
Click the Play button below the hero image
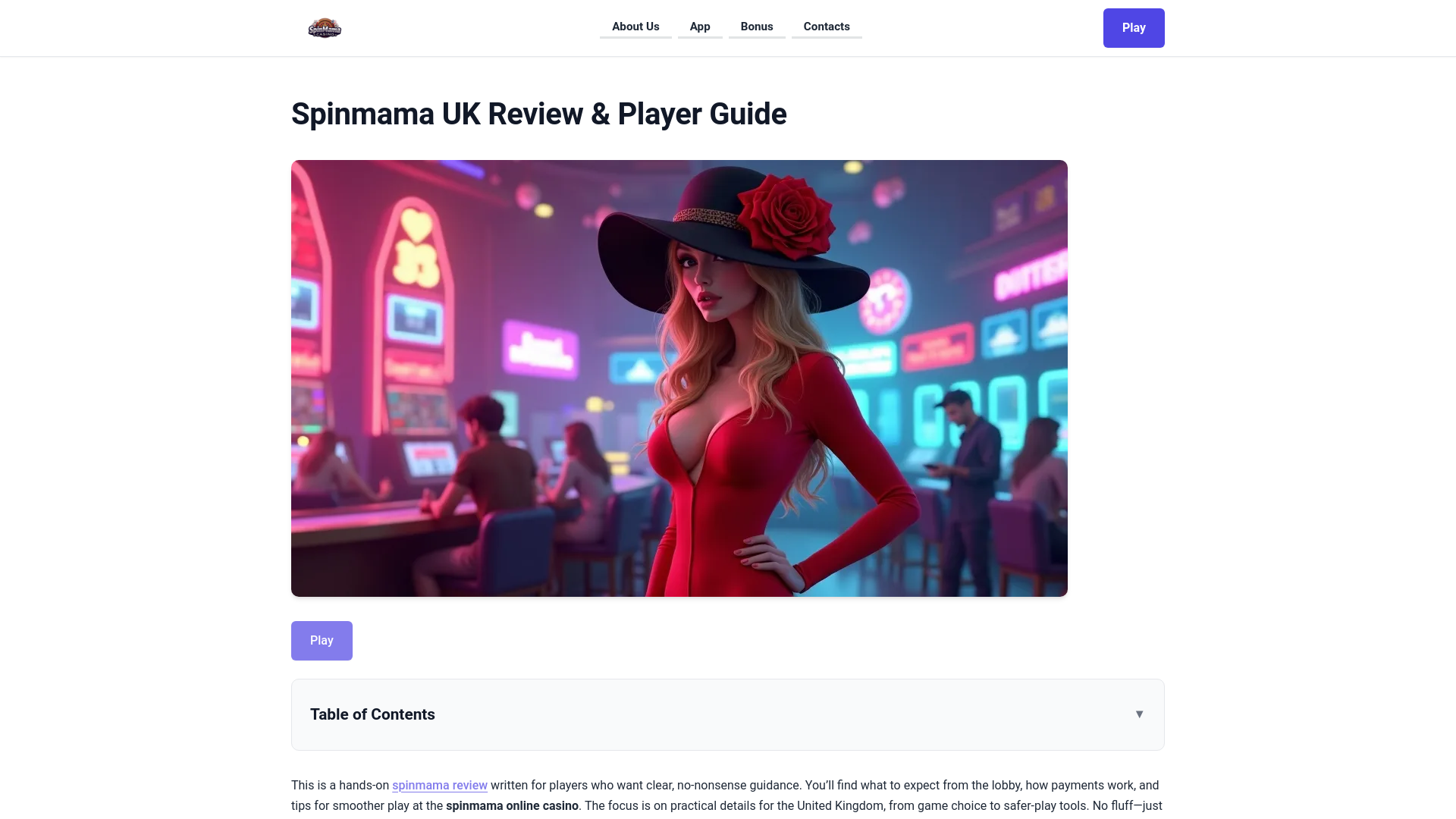point(322,641)
